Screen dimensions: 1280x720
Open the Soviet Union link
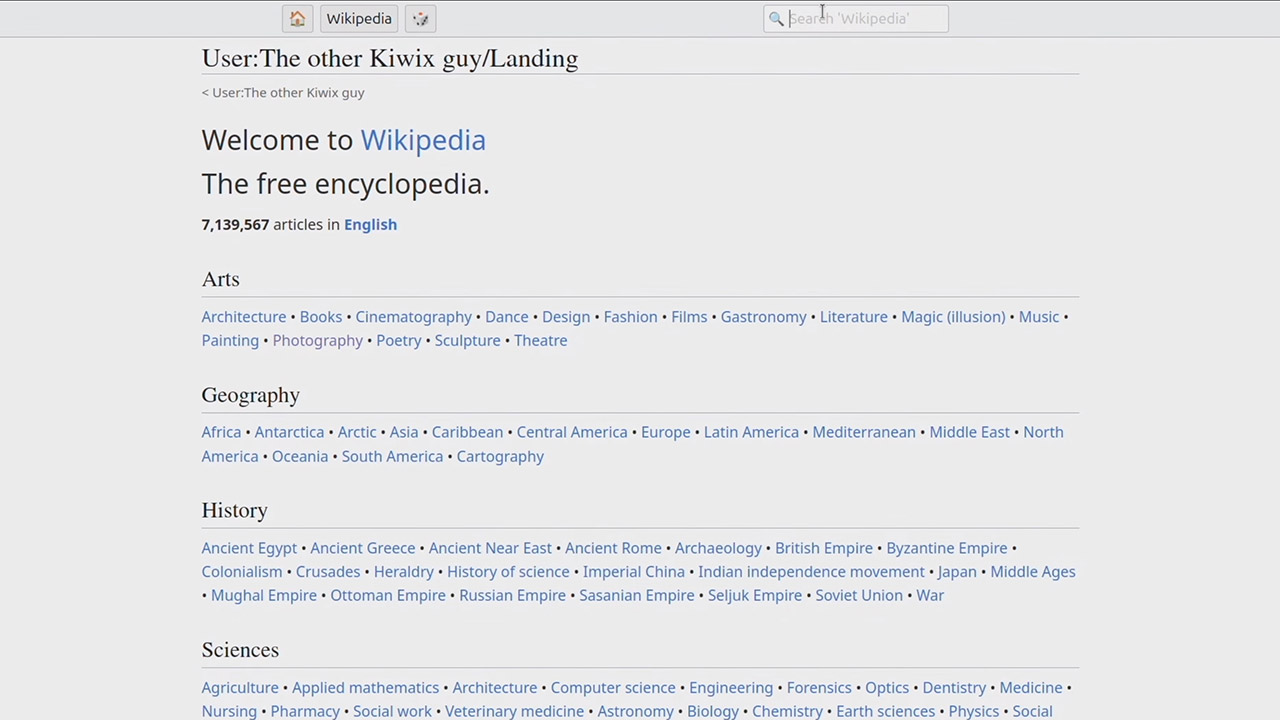pyautogui.click(x=859, y=596)
